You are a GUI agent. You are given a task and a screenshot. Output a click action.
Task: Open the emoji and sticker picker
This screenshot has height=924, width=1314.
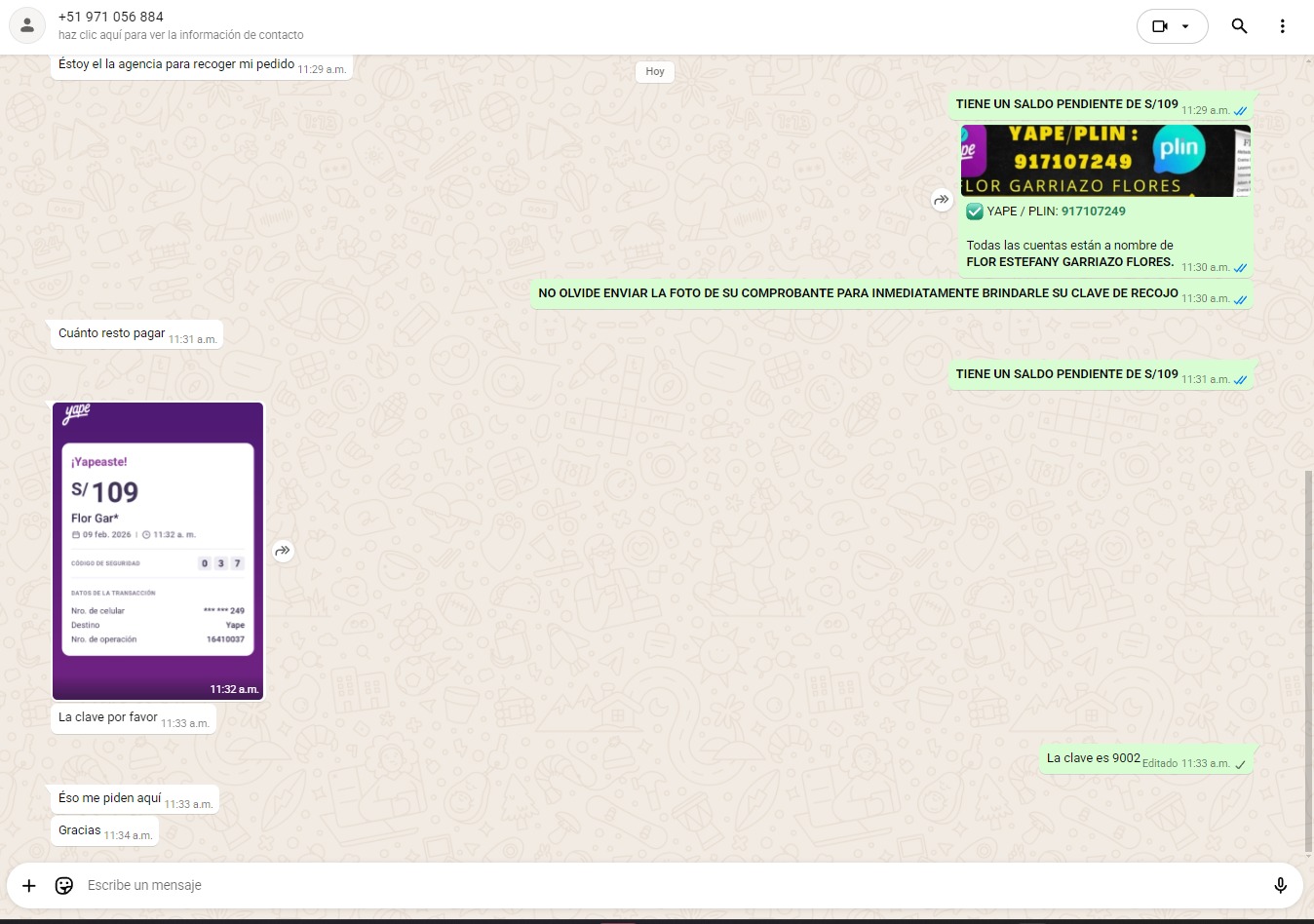[64, 885]
